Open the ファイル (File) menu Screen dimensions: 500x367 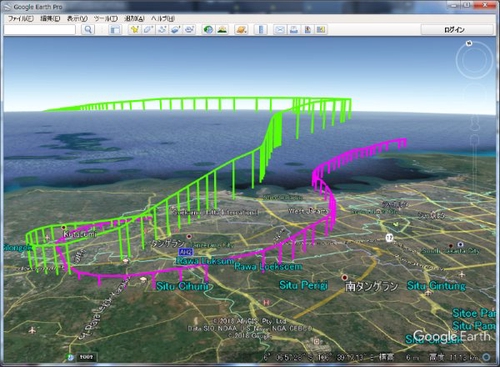(x=21, y=19)
